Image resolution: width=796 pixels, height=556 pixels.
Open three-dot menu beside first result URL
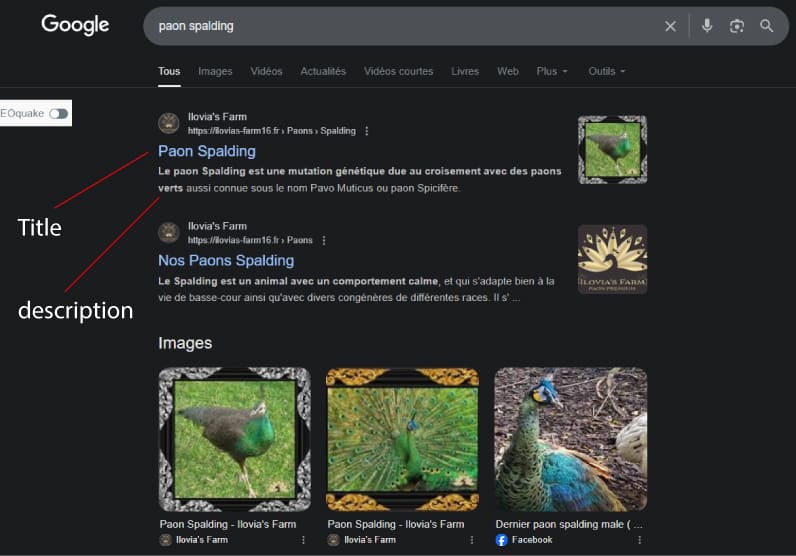point(367,131)
